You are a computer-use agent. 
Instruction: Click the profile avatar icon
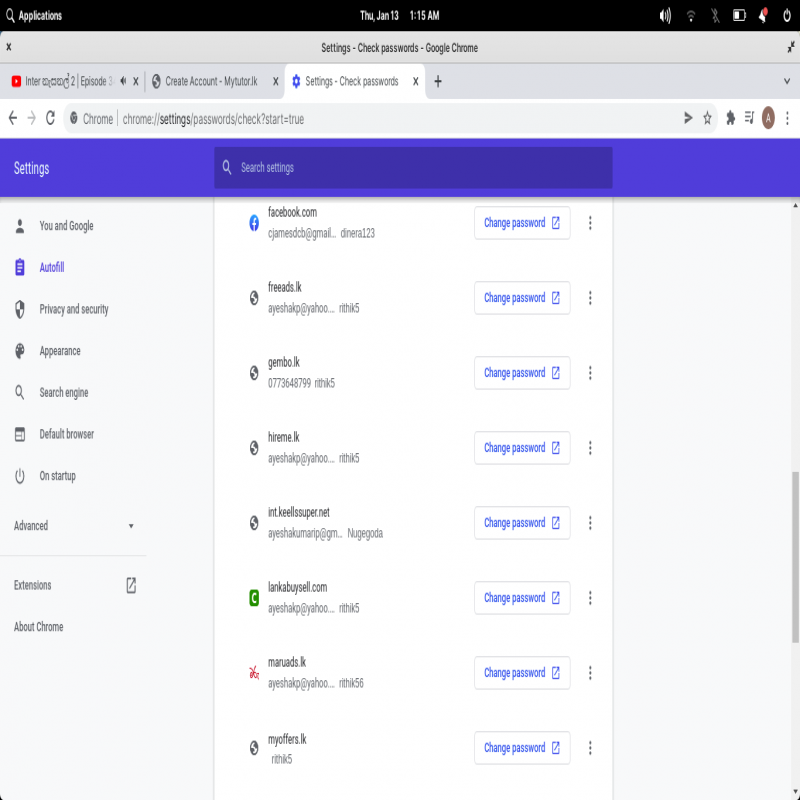pos(769,118)
